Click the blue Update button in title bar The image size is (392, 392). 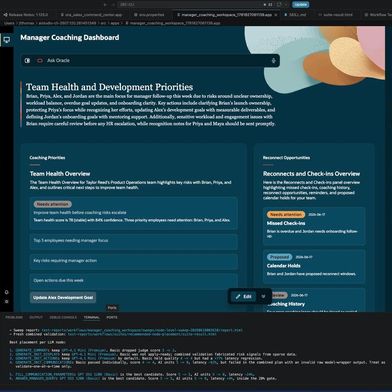301,5
